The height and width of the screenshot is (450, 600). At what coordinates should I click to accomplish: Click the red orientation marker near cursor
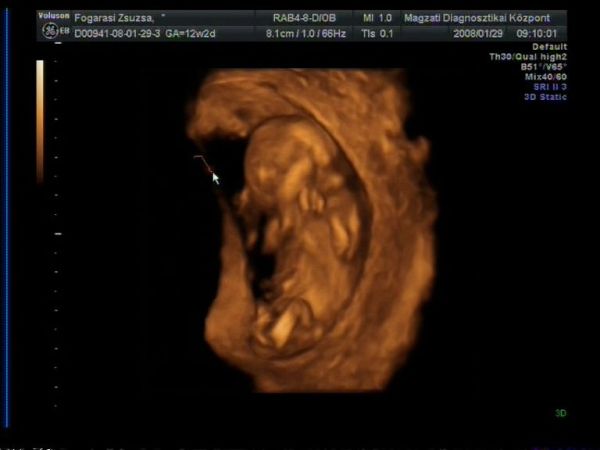pyautogui.click(x=202, y=163)
